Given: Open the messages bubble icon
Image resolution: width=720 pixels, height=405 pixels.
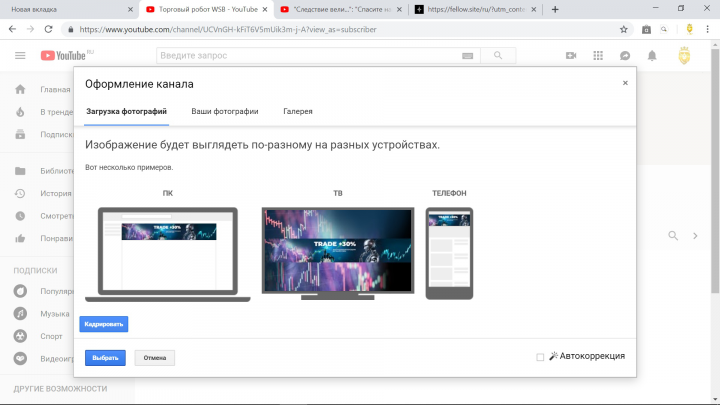Looking at the screenshot, I should point(625,56).
